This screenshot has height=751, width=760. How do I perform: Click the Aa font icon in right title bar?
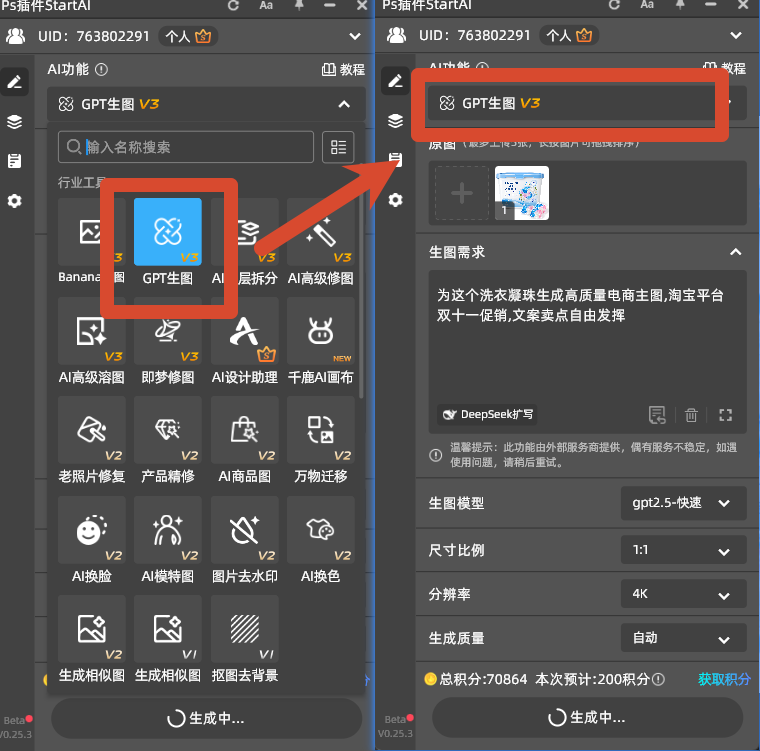tap(647, 5)
